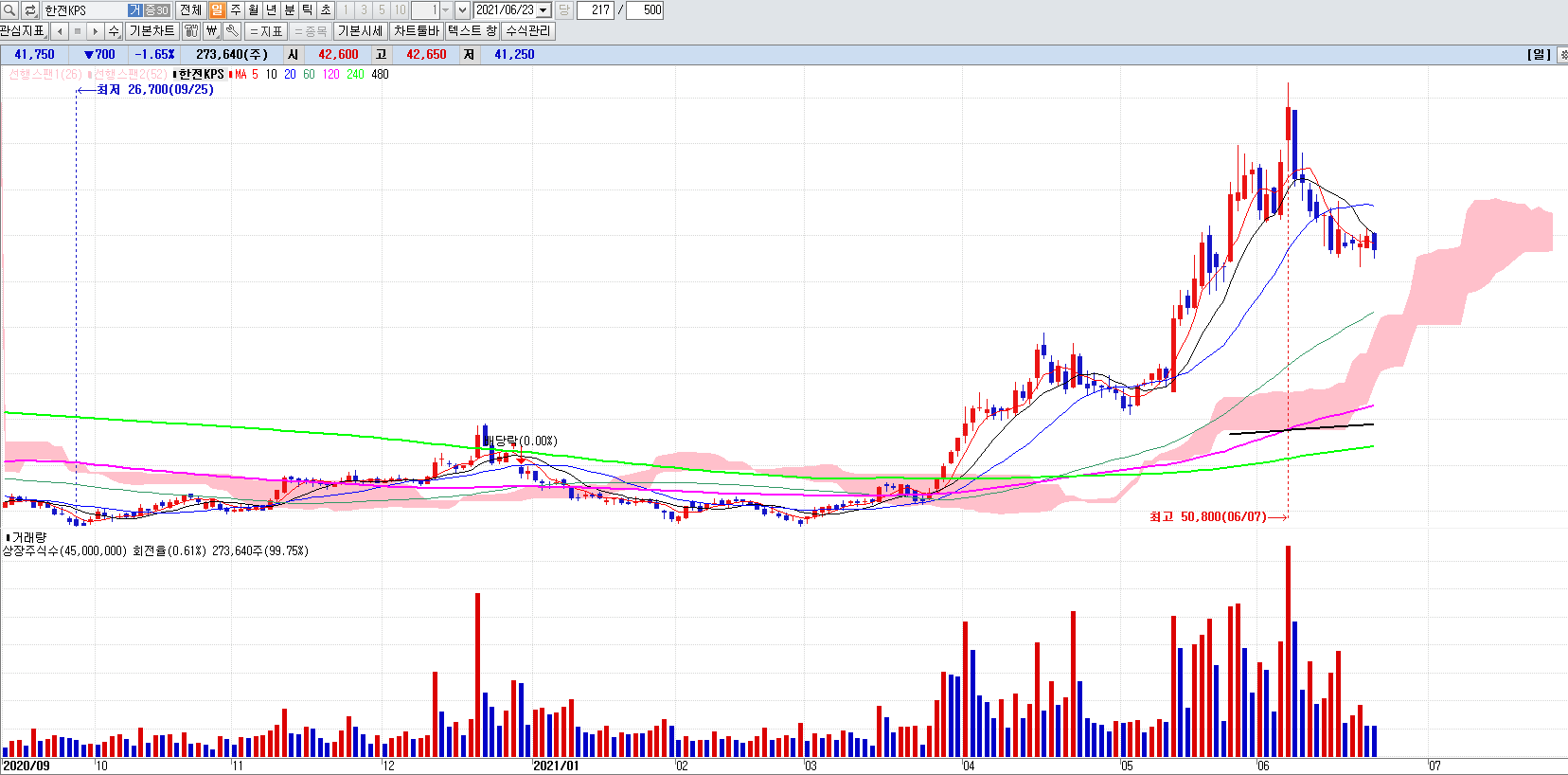Open the 관심지표 menu
The height and width of the screenshot is (775, 1568).
[x=23, y=31]
